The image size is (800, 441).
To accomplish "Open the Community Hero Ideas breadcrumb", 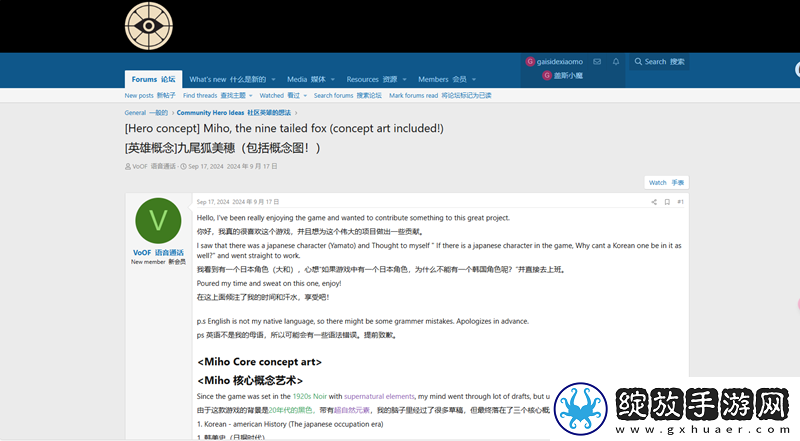I will [x=234, y=113].
